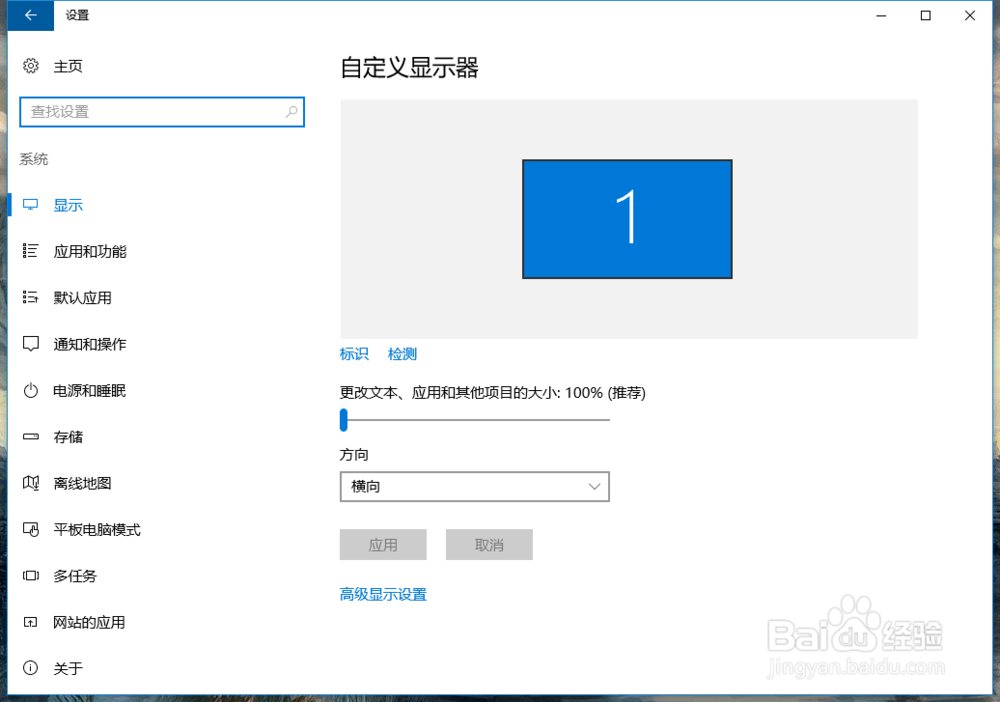Click the power icon beside 电源和睡眠
Screen dimensions: 1000x702
(31, 390)
